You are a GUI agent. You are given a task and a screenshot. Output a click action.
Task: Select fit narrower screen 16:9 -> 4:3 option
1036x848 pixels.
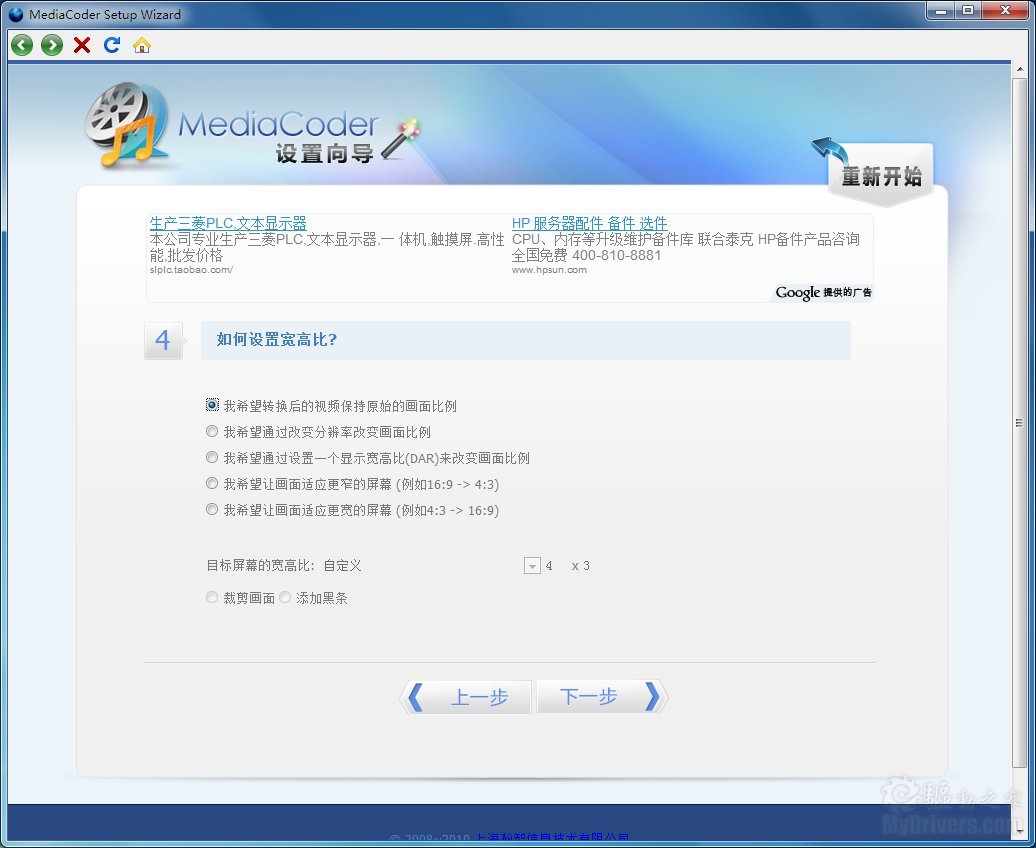212,483
